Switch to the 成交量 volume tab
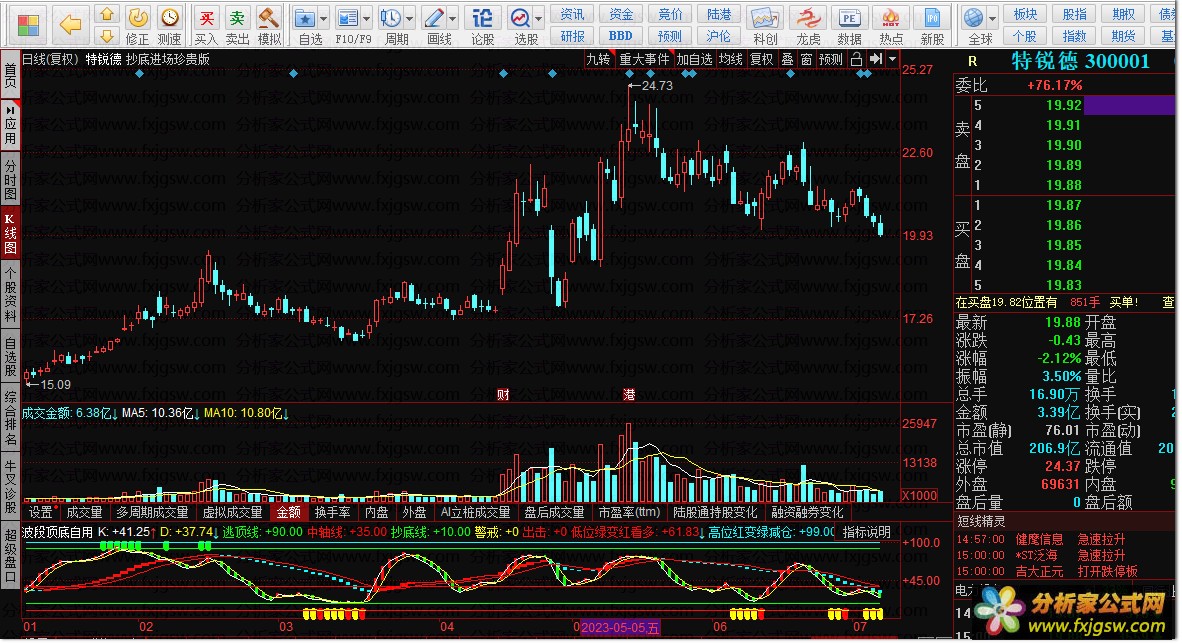1182x643 pixels. point(84,513)
